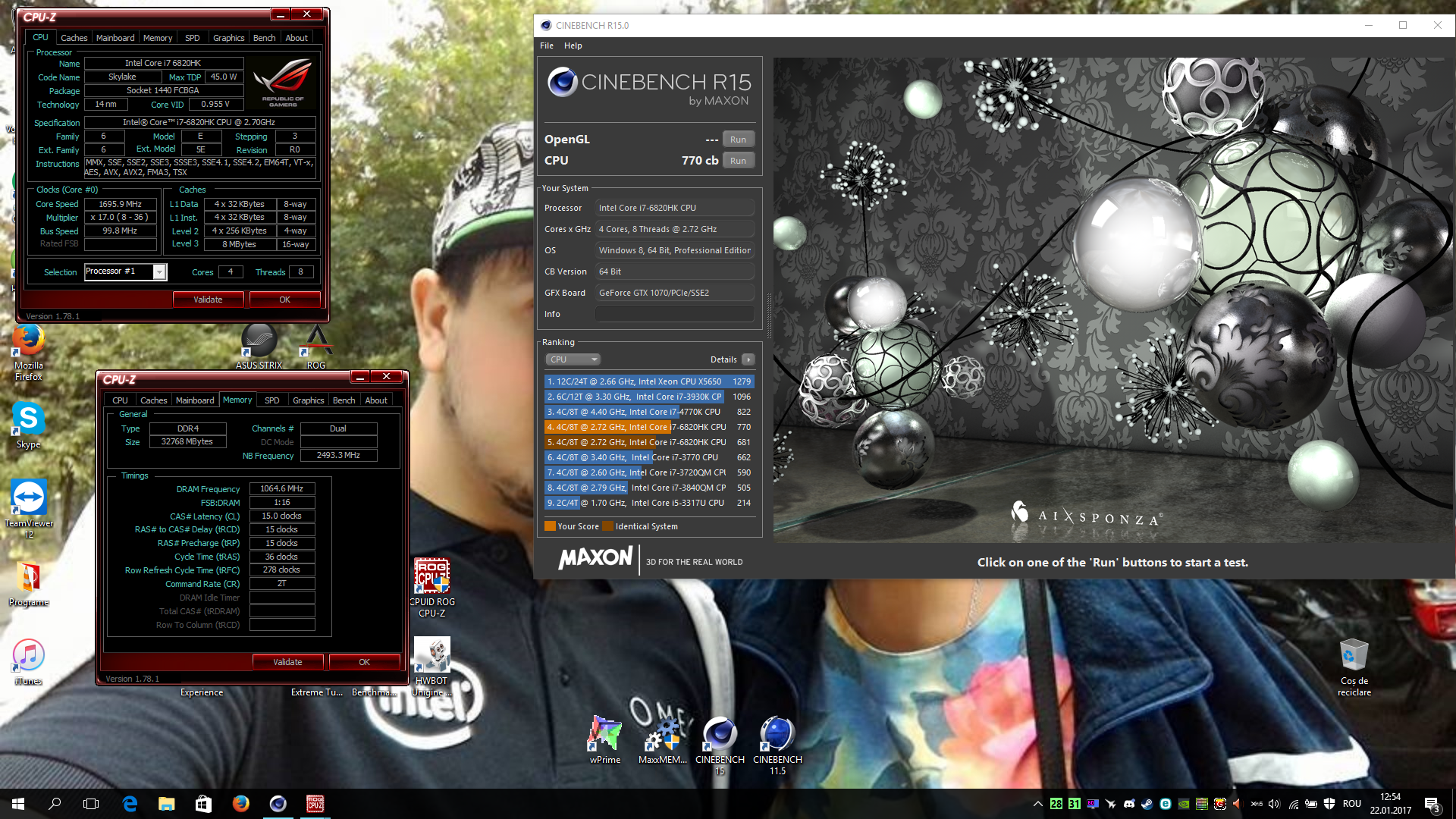The height and width of the screenshot is (819, 1456).
Task: Launch CPUID ROG CPU-Z desktop icon
Action: 432,588
